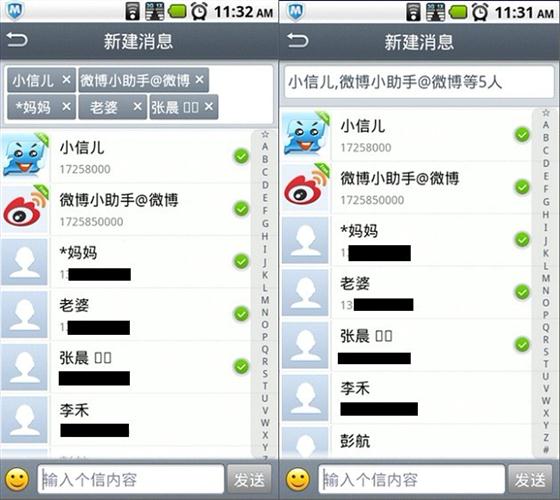Viewport: 560px width, 500px height.
Task: Uncheck *妈妈 contact in the chip-view screen
Action: pos(241,261)
